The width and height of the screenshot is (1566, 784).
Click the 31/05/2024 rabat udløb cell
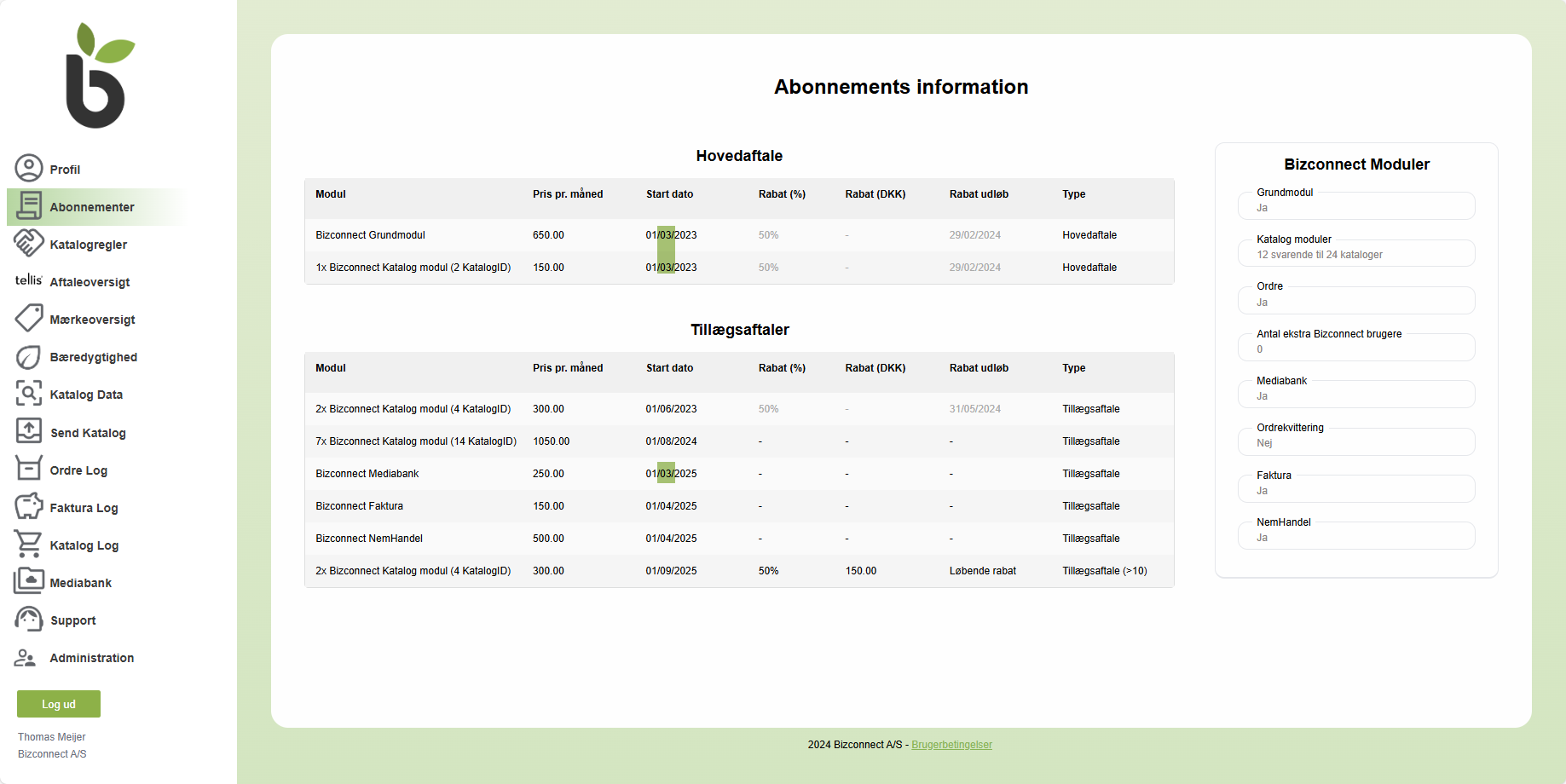(x=975, y=409)
